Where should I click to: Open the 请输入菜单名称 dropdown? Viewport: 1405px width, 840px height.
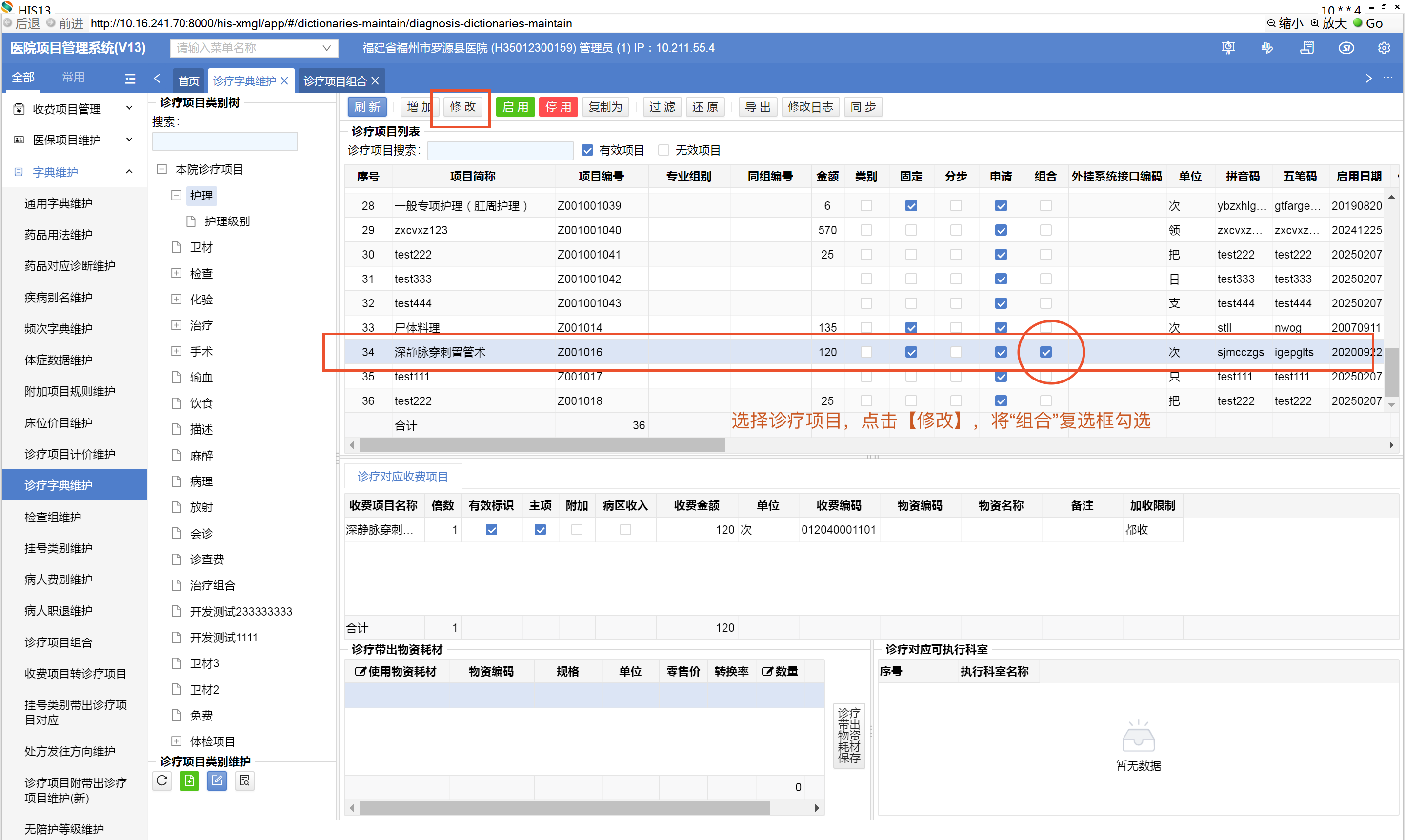[x=254, y=48]
